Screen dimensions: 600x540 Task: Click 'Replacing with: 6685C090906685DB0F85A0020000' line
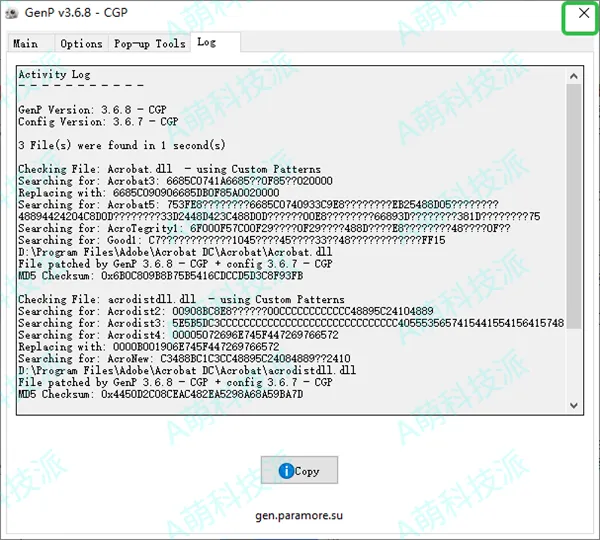point(149,193)
